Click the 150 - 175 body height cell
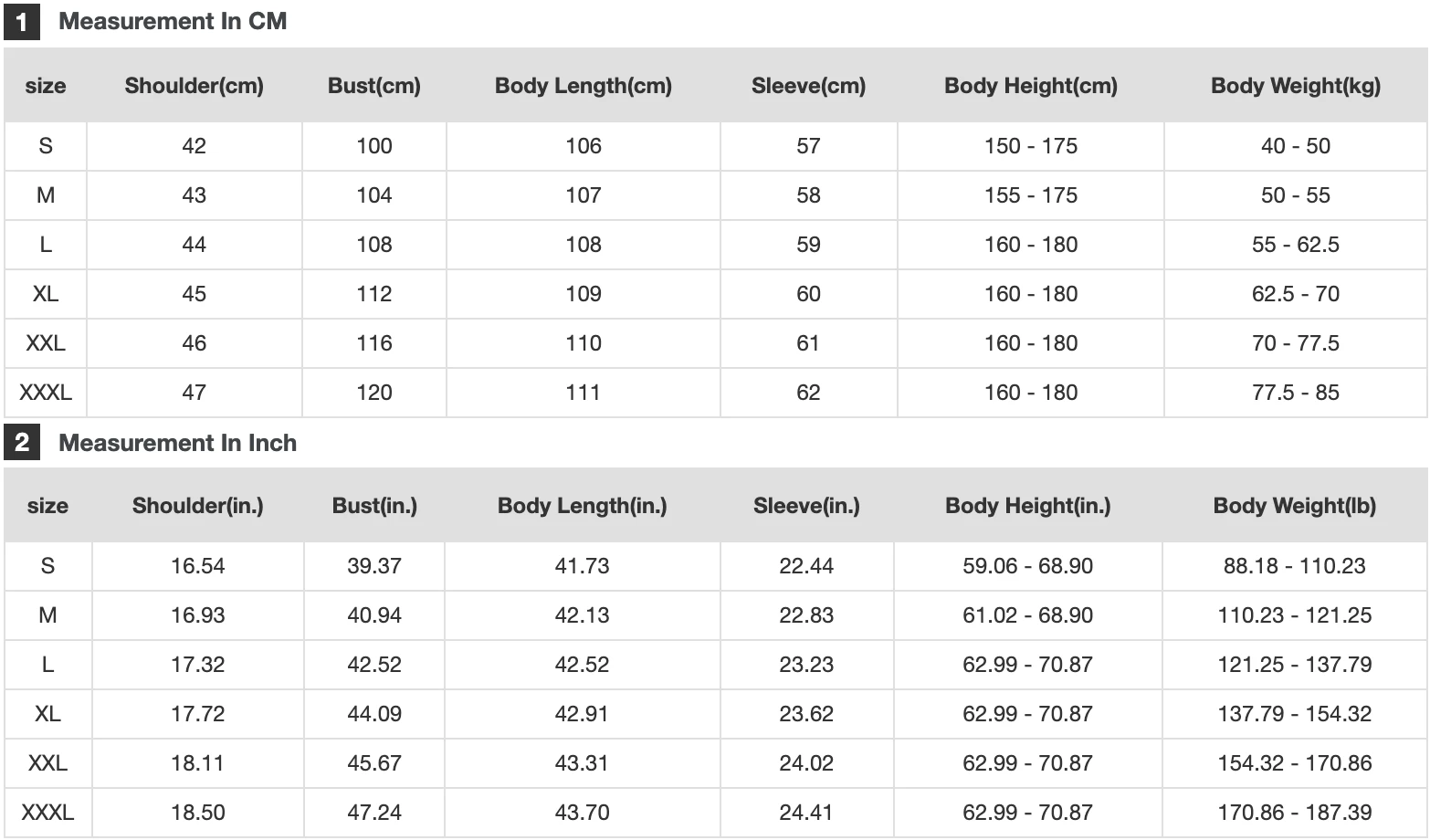This screenshot has width=1430, height=840. [x=1031, y=146]
